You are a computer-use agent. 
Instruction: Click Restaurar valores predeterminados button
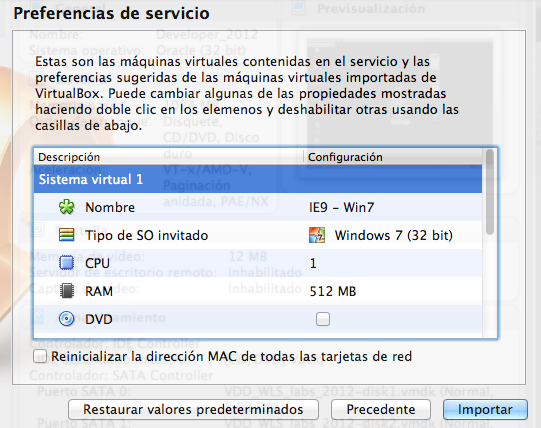click(193, 409)
